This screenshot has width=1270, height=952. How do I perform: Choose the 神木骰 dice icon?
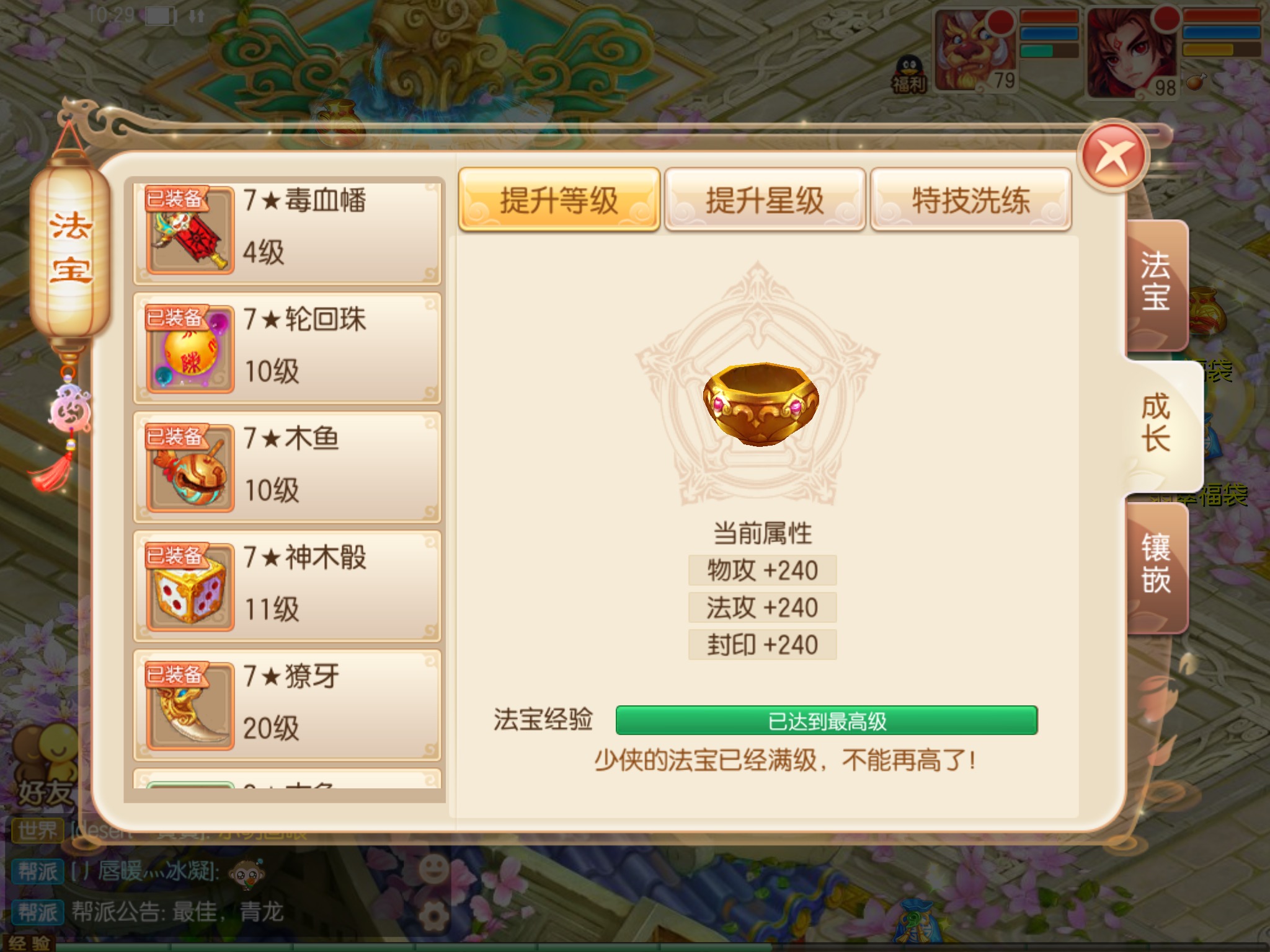click(190, 588)
